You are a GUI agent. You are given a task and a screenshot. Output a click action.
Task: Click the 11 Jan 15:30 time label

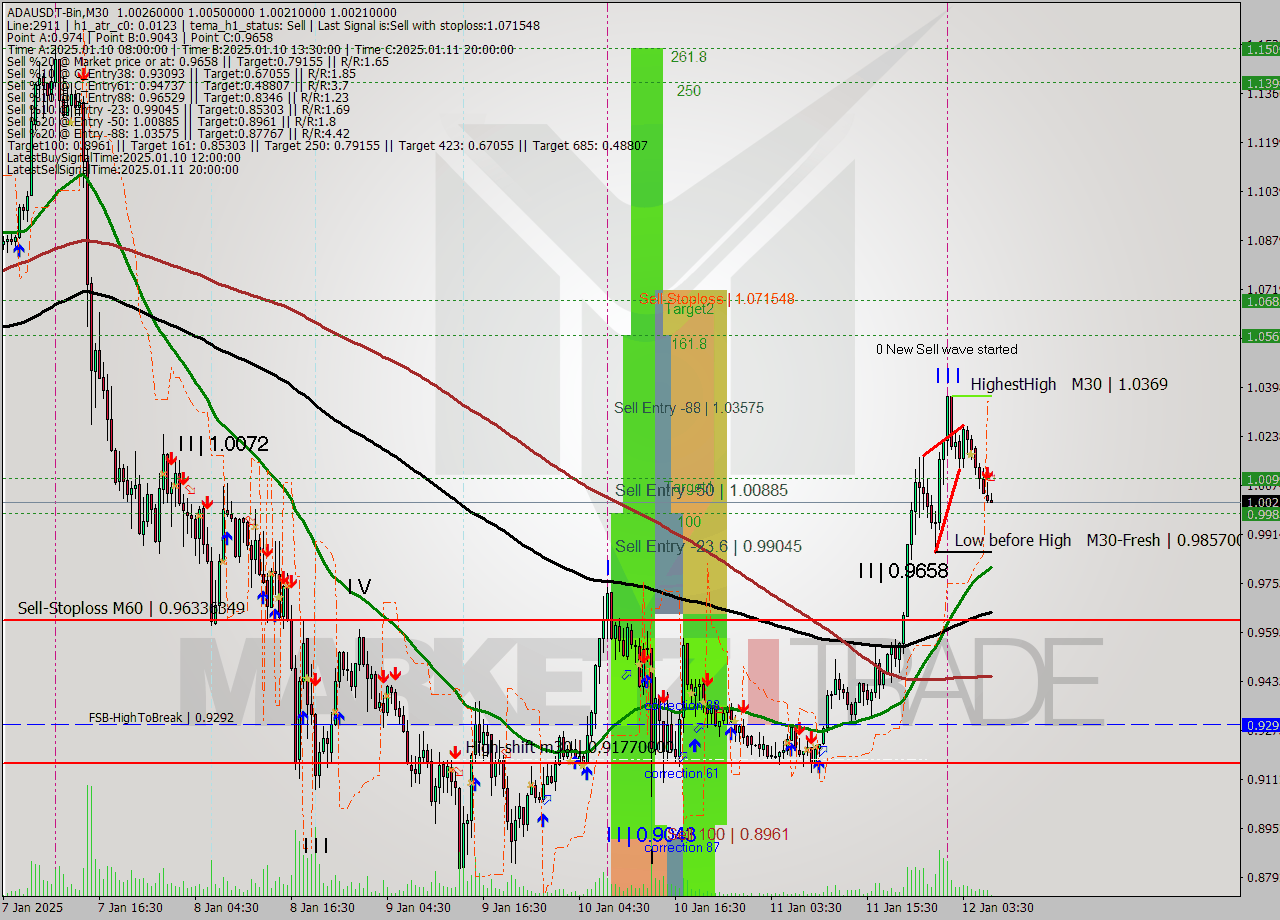point(902,907)
